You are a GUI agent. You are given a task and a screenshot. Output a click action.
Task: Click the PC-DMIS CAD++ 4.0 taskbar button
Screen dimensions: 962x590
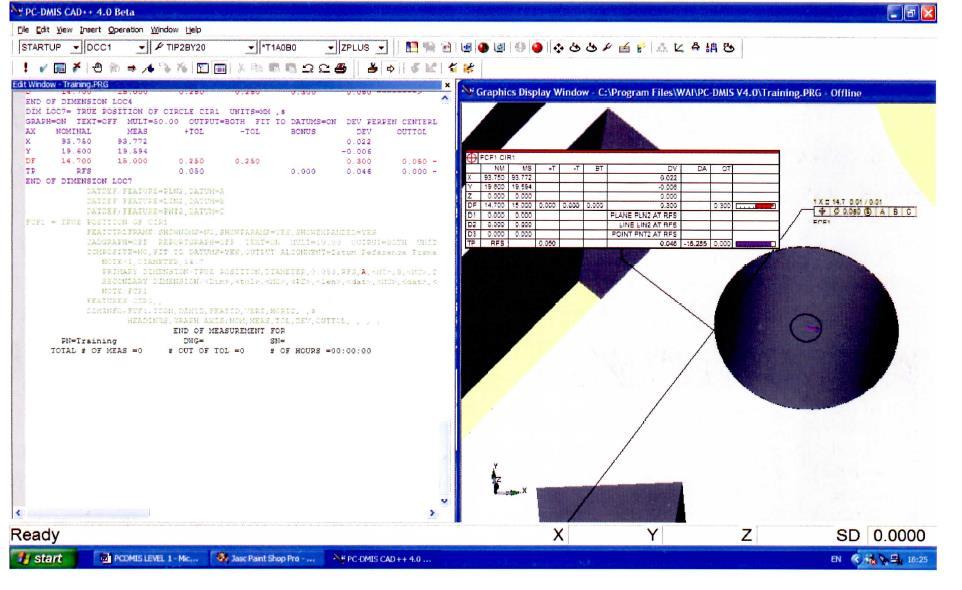pyautogui.click(x=382, y=559)
